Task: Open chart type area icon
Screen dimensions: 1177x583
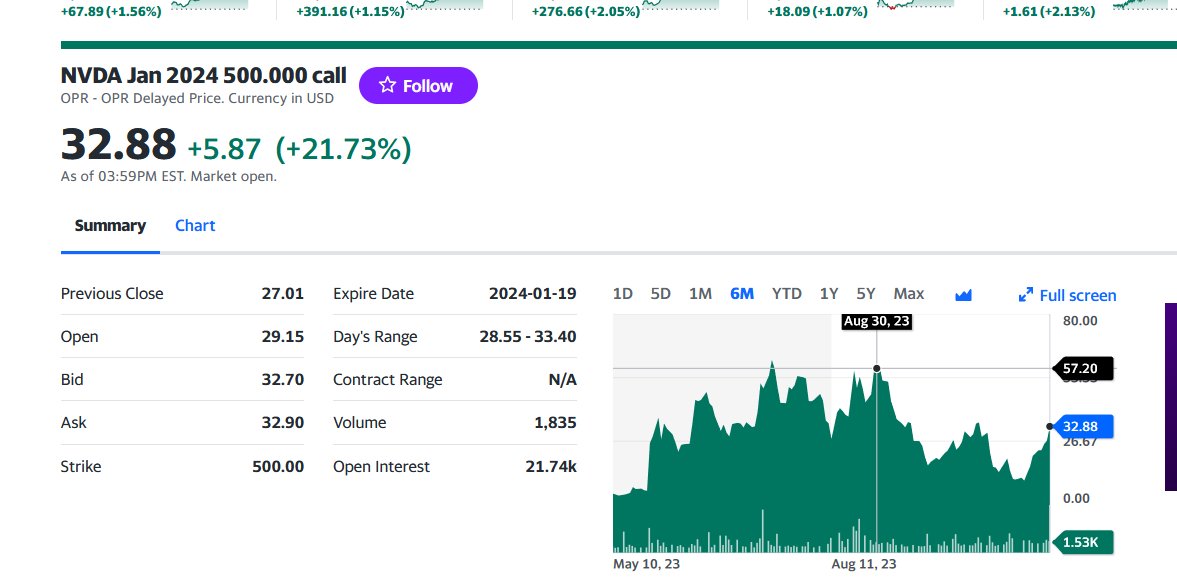Action: (x=963, y=295)
